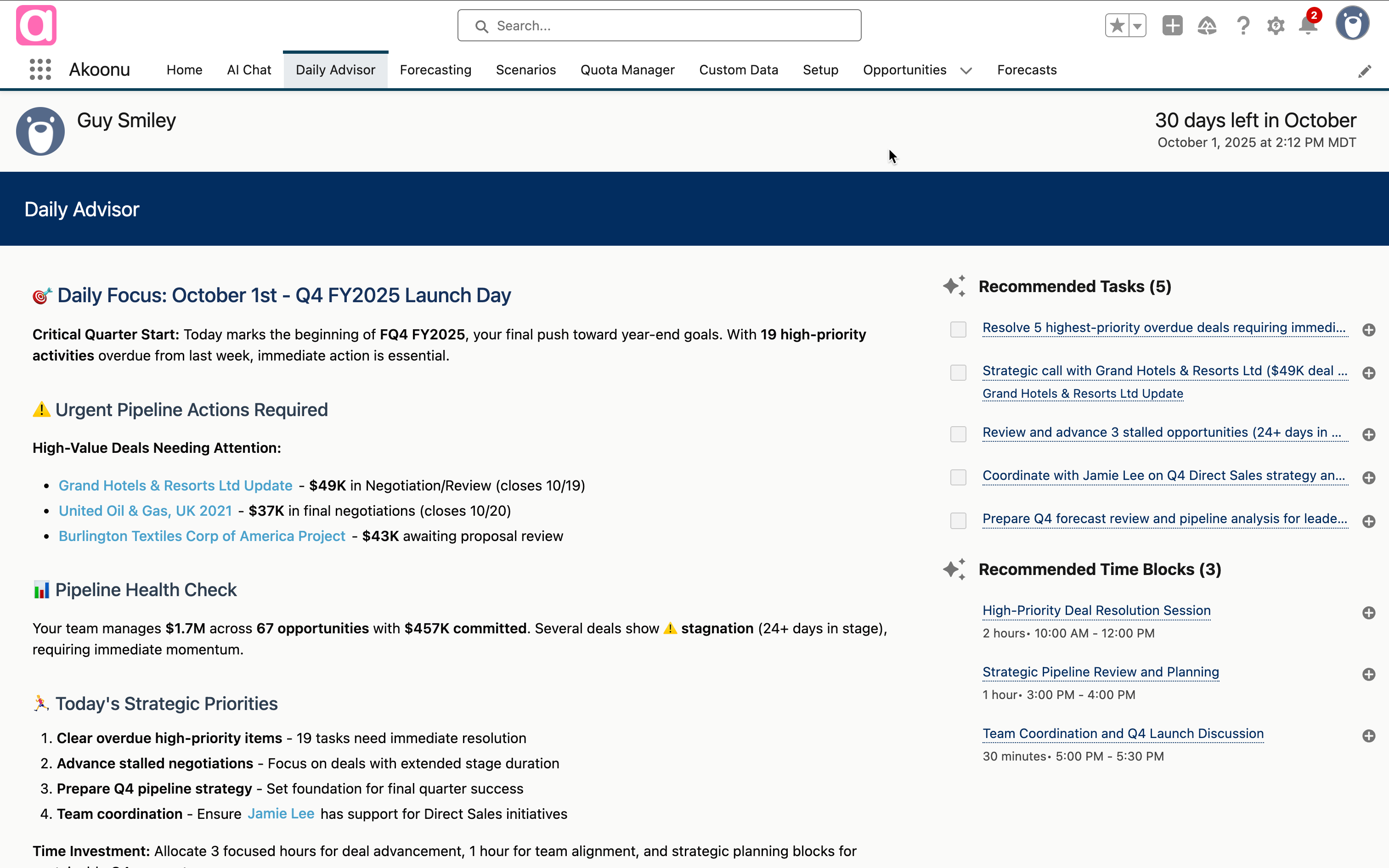Open the Quota Manager tab
This screenshot has height=868, width=1389.
[x=627, y=70]
